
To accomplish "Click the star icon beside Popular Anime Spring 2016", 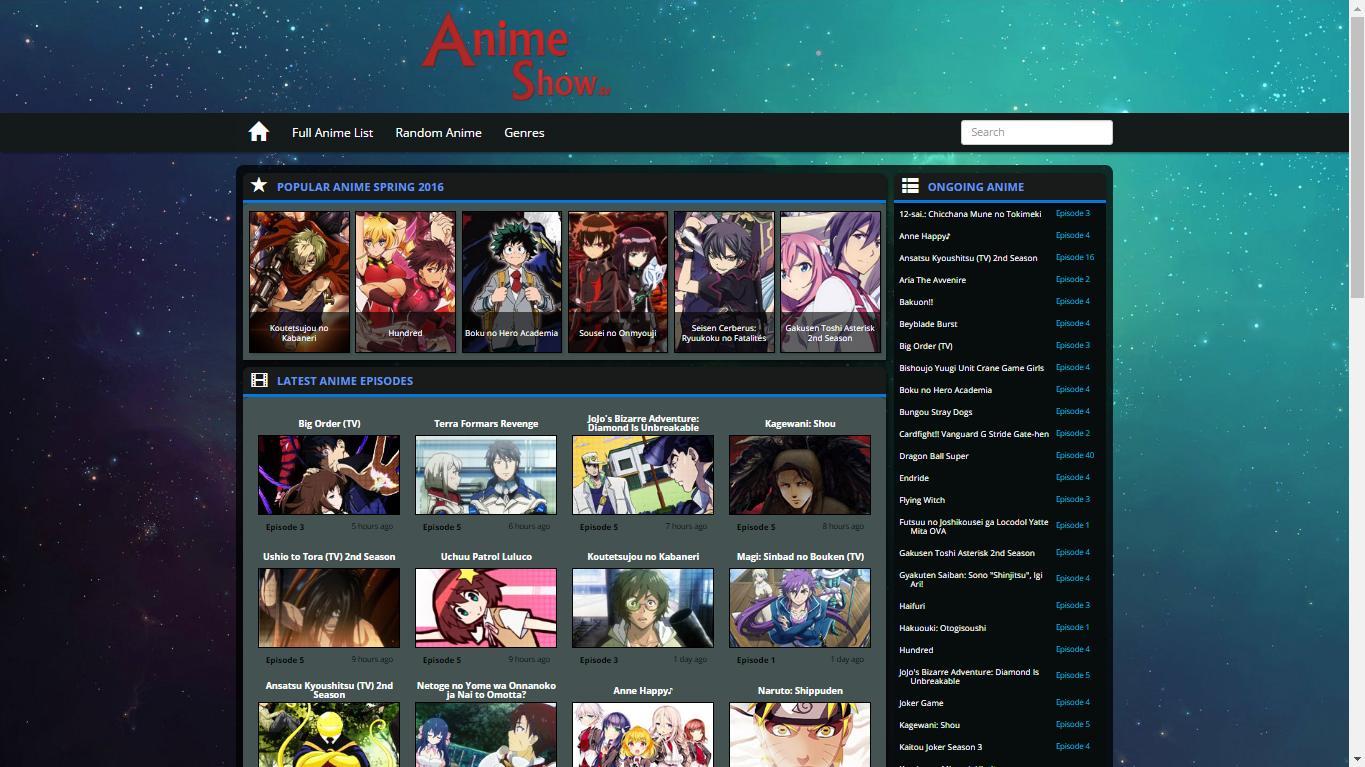I will [x=259, y=184].
